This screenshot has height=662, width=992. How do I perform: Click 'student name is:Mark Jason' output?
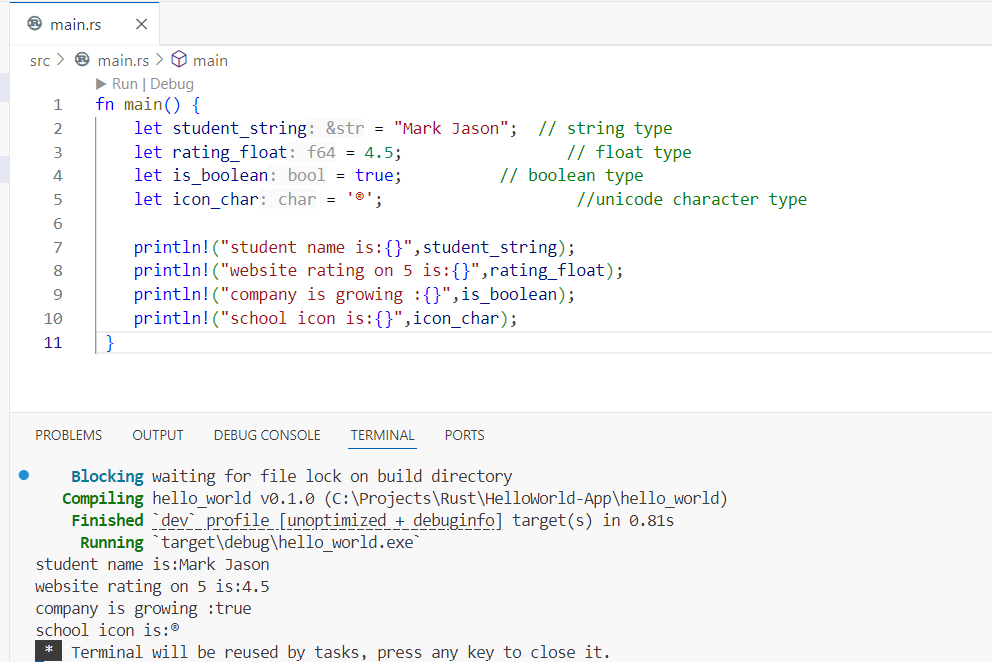[152, 565]
